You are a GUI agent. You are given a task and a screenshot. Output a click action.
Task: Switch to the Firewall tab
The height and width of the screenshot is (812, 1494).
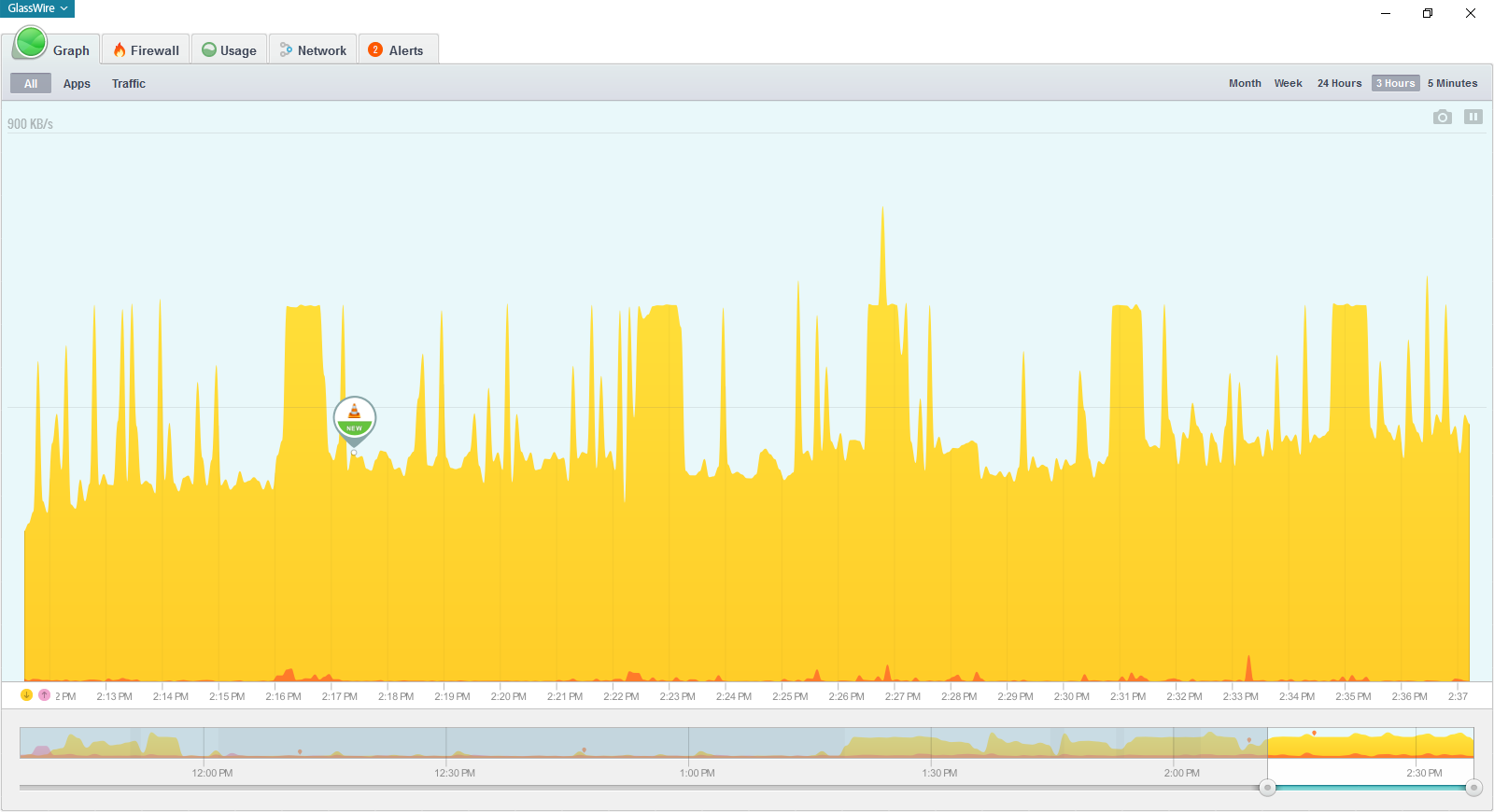tap(146, 50)
